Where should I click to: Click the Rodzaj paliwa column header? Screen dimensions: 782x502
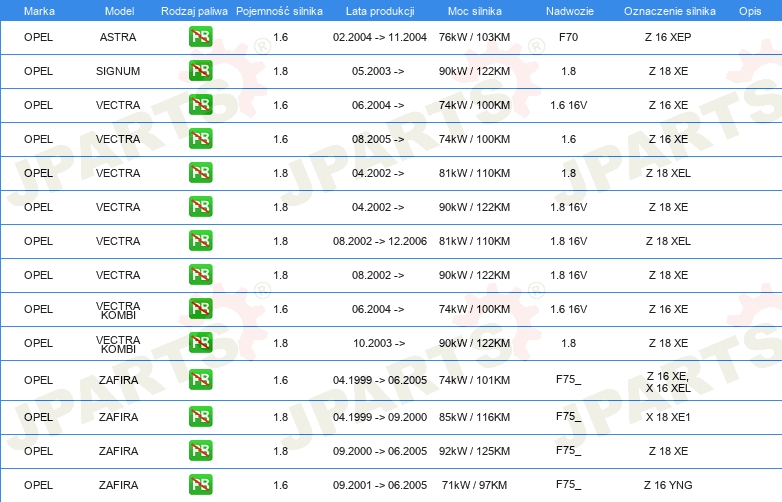pos(194,11)
